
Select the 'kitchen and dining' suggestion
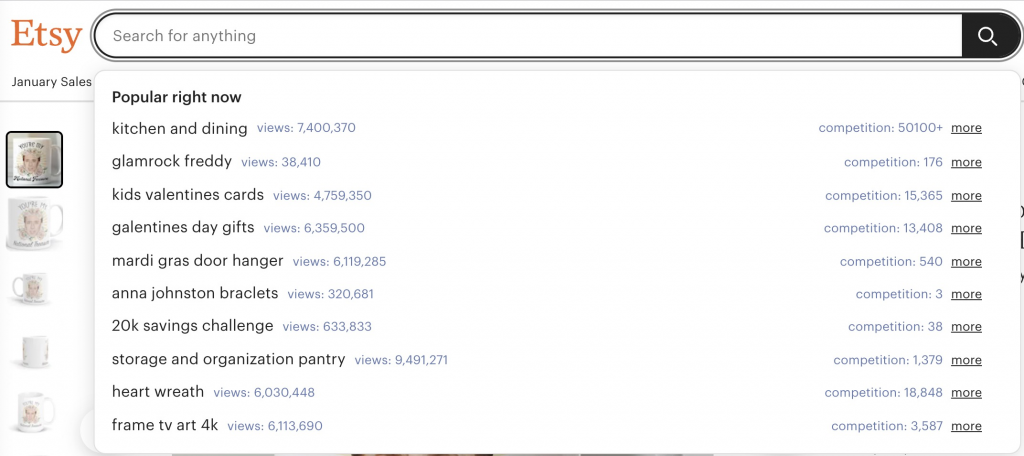pos(180,128)
